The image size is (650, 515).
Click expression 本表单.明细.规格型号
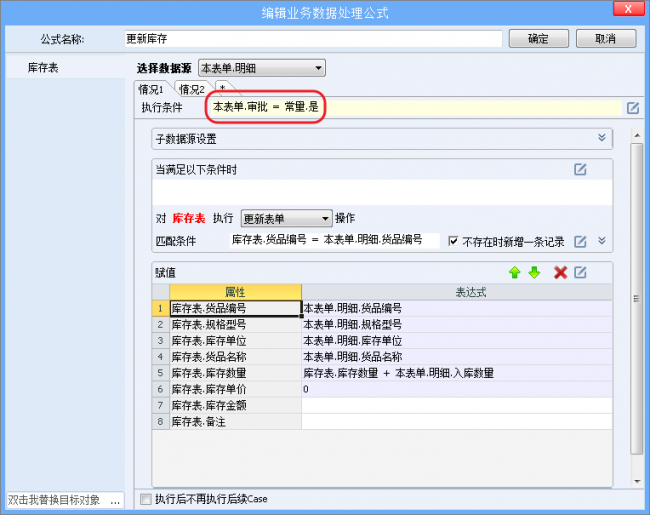tap(457, 324)
